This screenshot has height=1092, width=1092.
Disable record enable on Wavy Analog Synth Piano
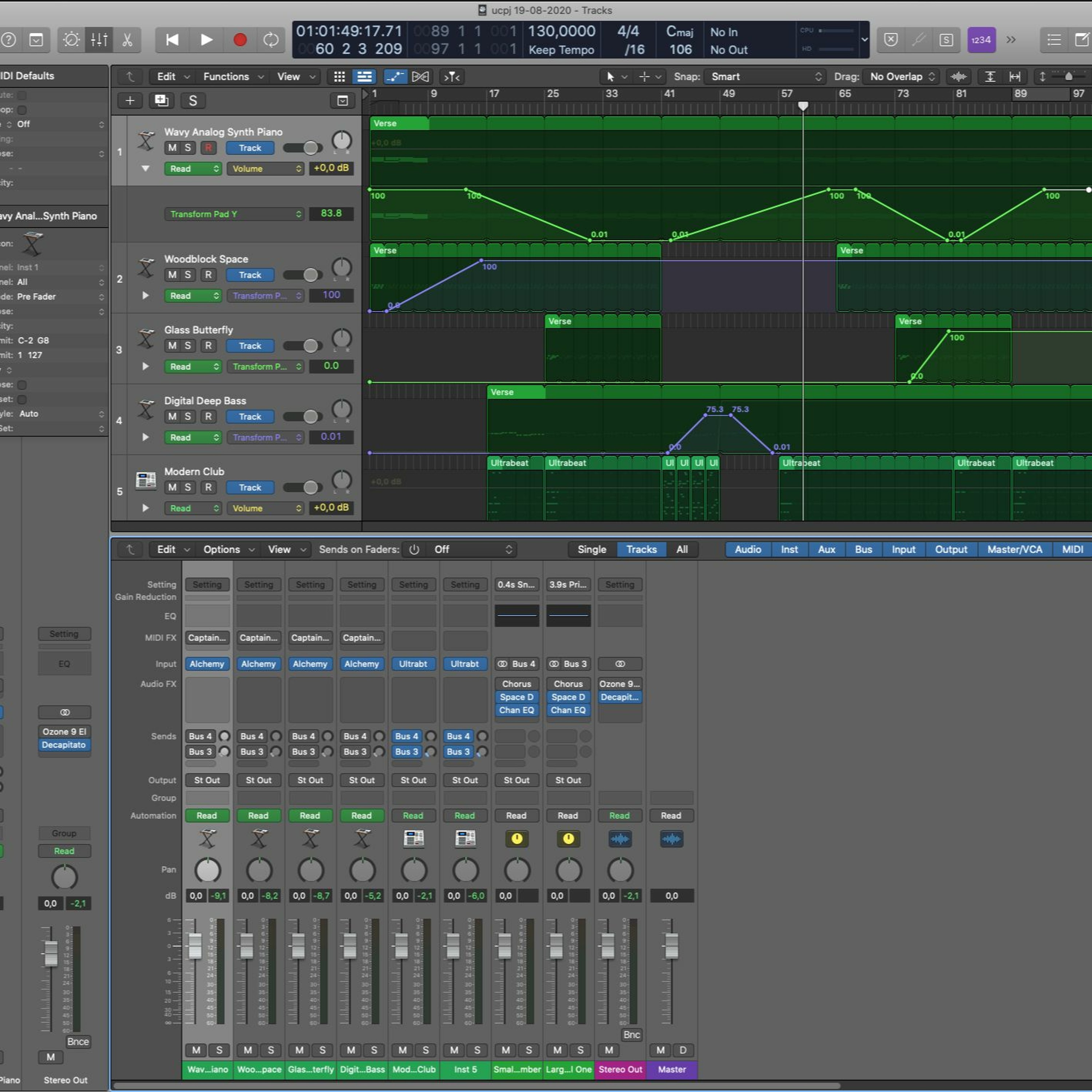[x=208, y=147]
